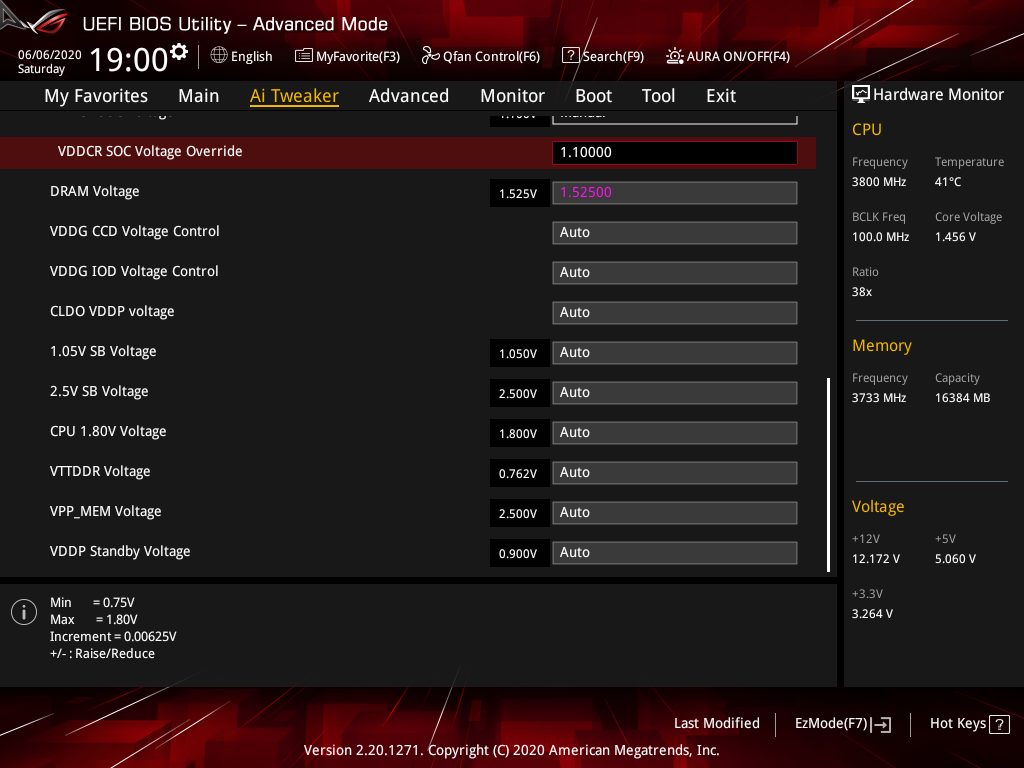
Task: Open CLDO VDDP voltage dropdown
Action: point(675,312)
